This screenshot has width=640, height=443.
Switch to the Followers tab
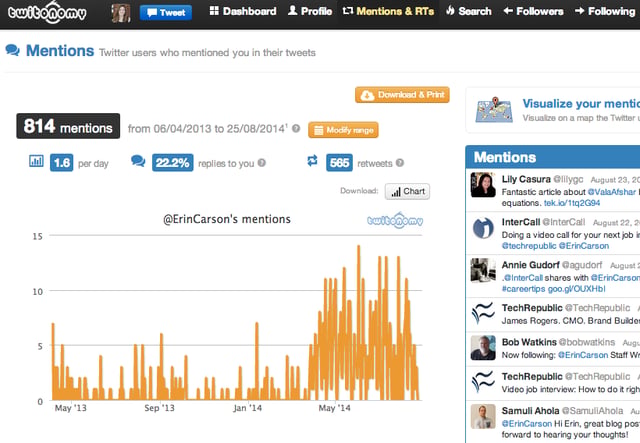pos(533,11)
